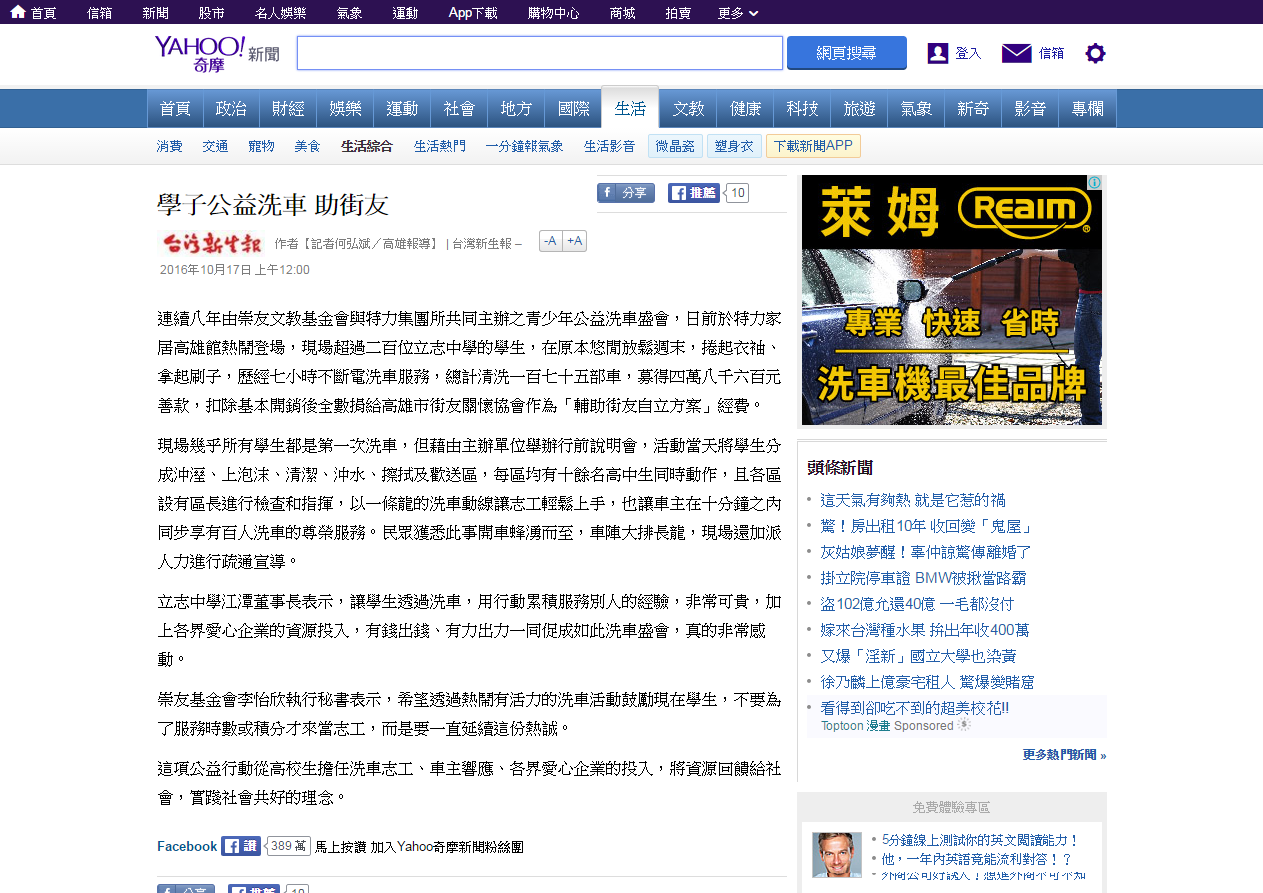Open 信箱 in the top bar
This screenshot has height=893, width=1263.
pyautogui.click(x=100, y=13)
